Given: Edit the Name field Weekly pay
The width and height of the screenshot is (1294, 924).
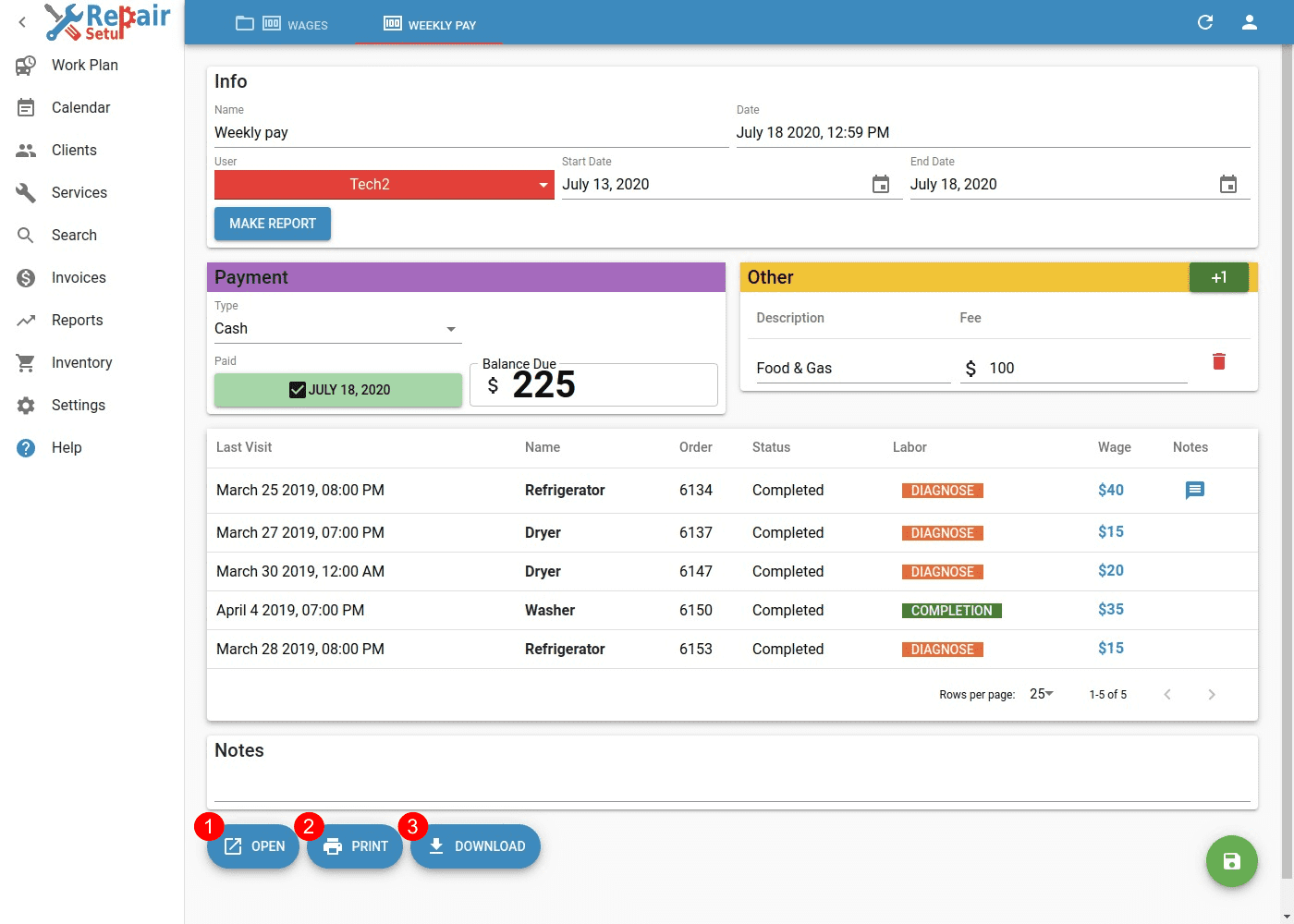Looking at the screenshot, I should 471,133.
